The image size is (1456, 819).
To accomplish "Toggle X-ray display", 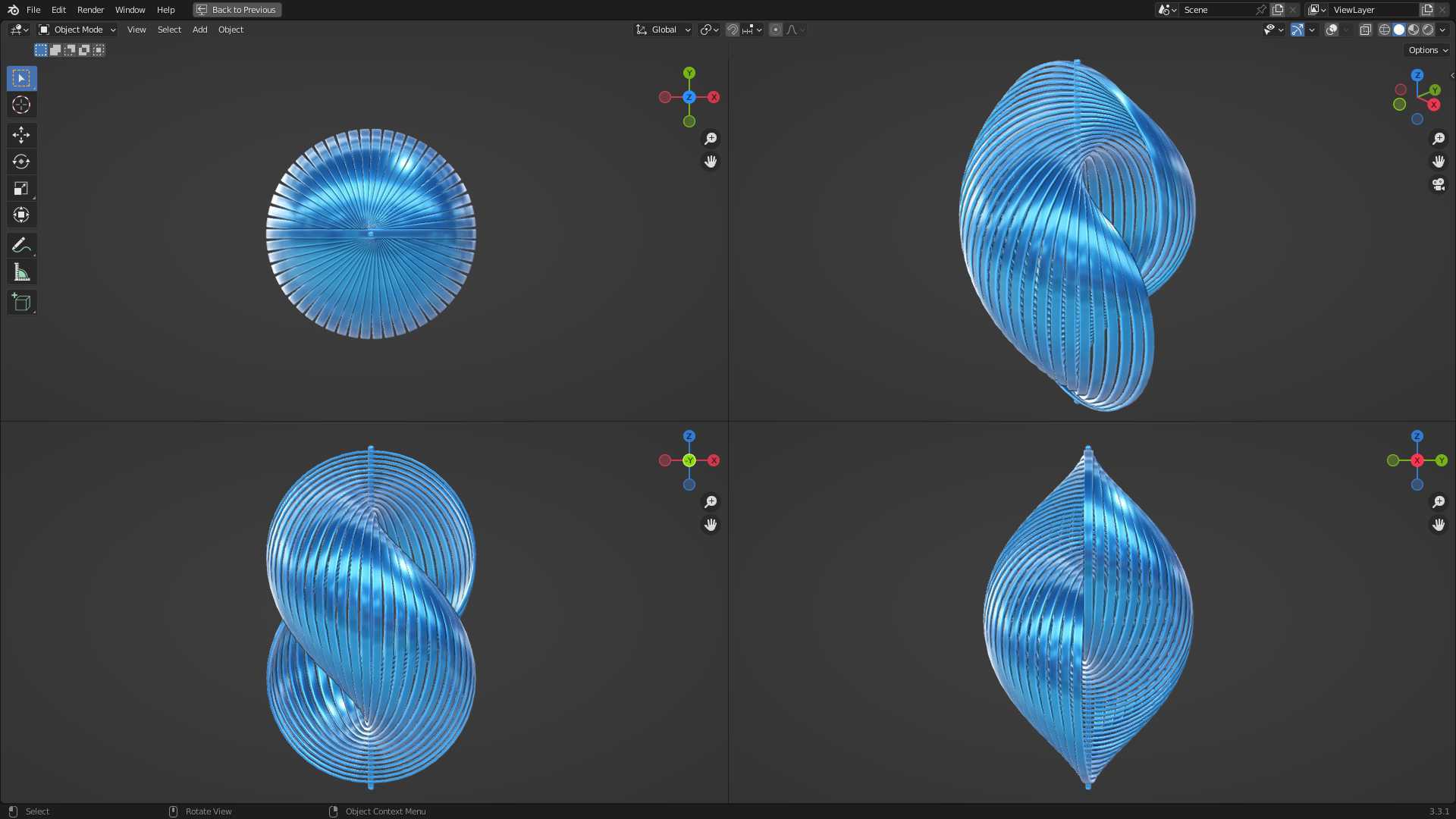I will point(1365,30).
